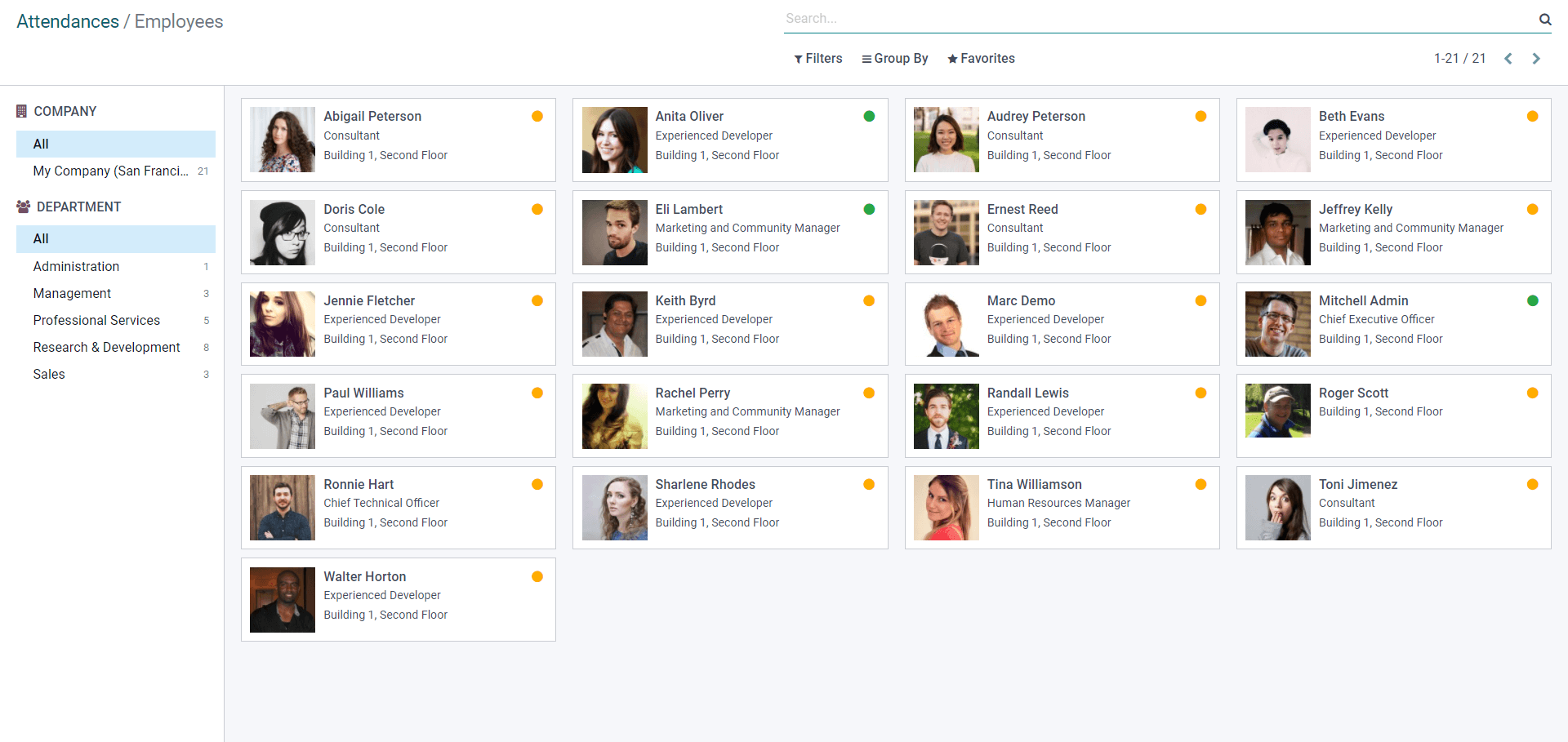The width and height of the screenshot is (1568, 742).
Task: Filter by Sales department
Action: [116, 374]
